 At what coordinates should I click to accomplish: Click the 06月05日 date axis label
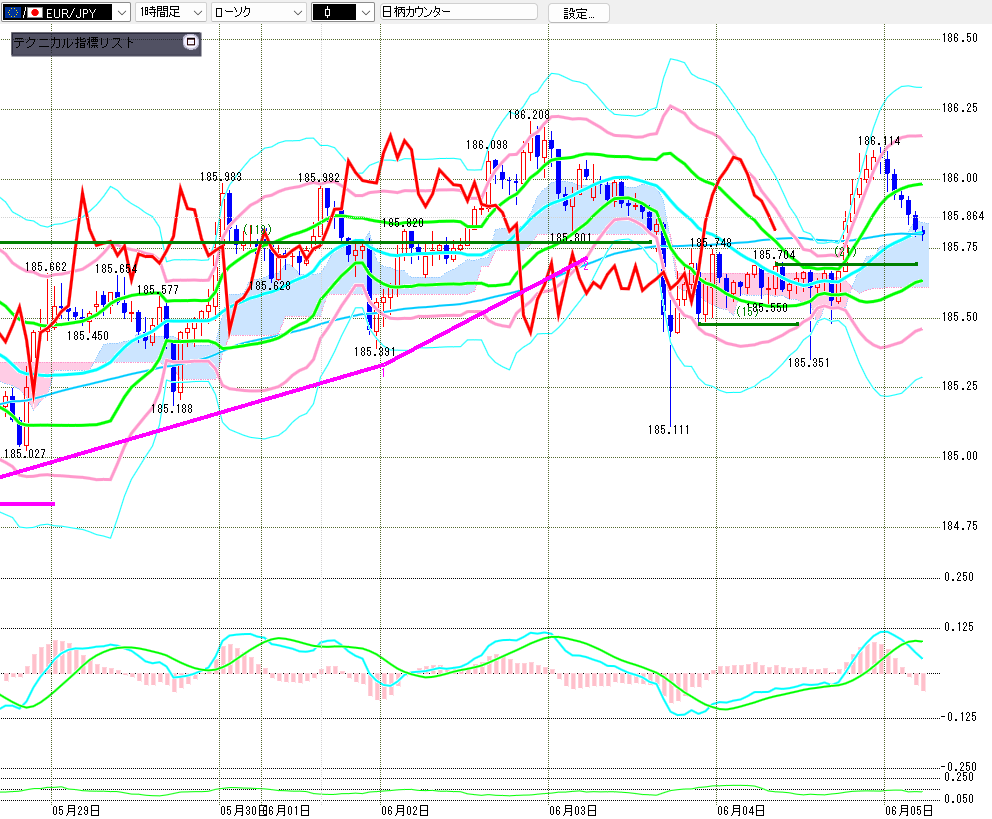tap(908, 810)
